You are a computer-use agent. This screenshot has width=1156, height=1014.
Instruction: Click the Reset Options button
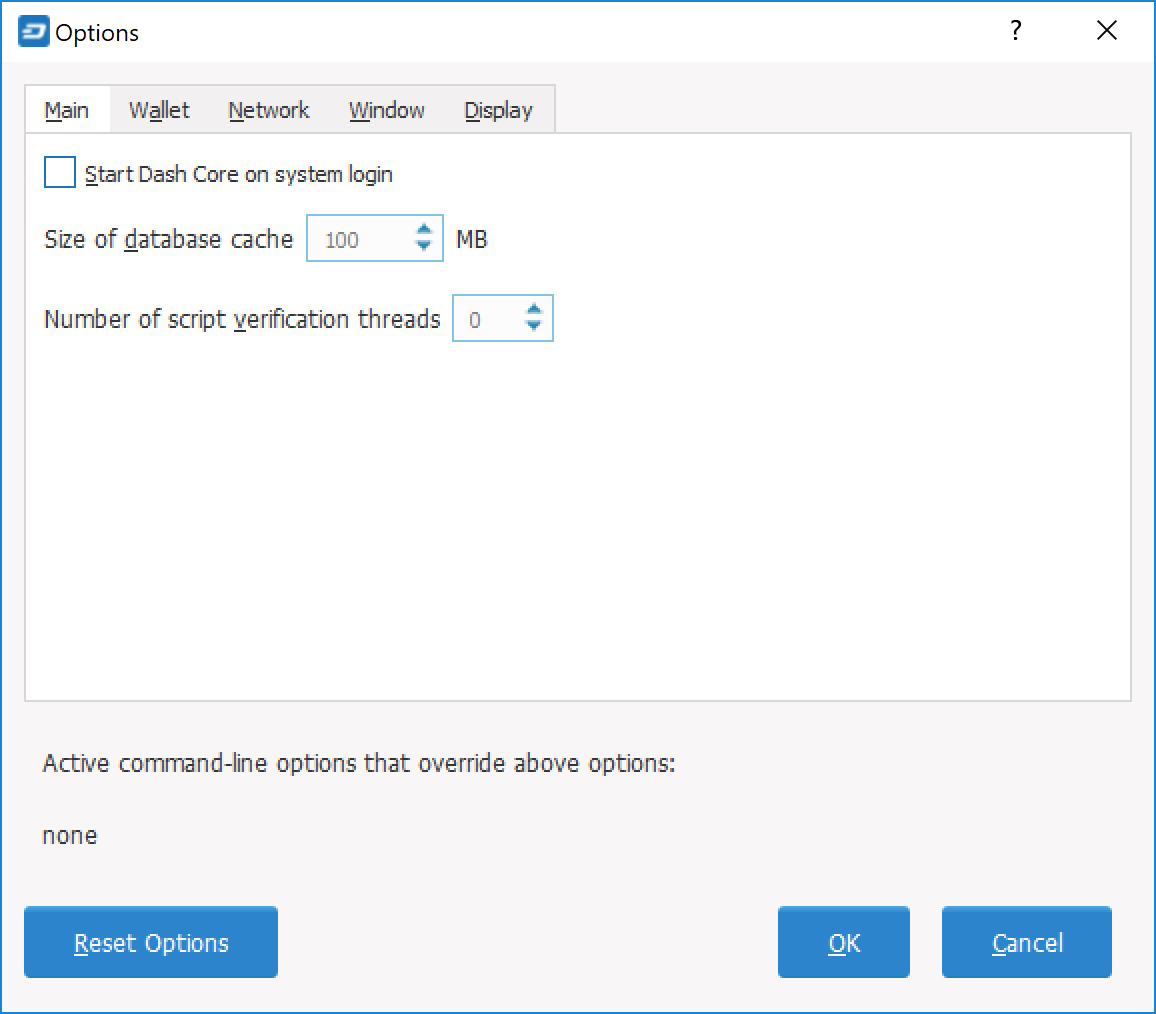151,942
